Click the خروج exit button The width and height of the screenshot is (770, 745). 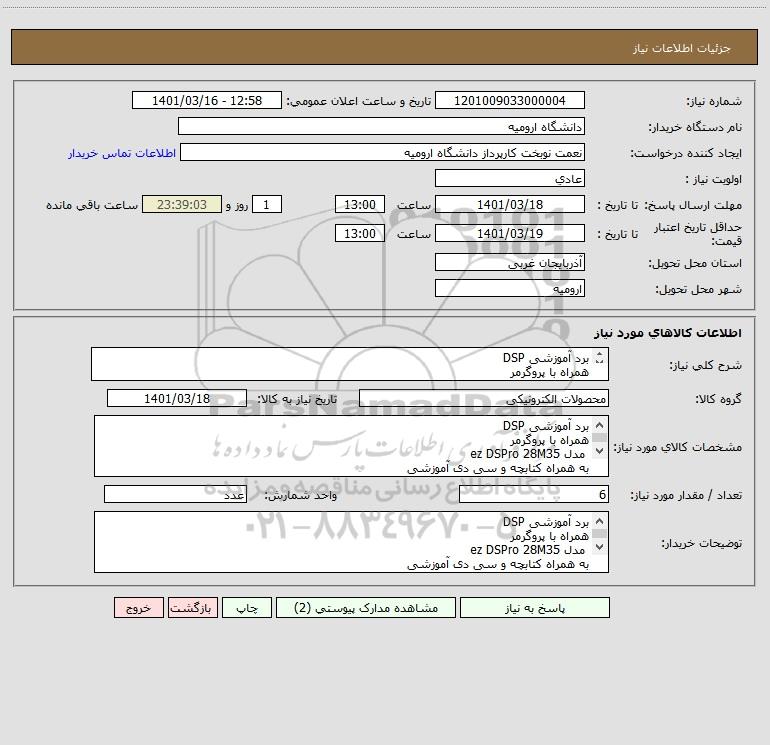[x=138, y=607]
